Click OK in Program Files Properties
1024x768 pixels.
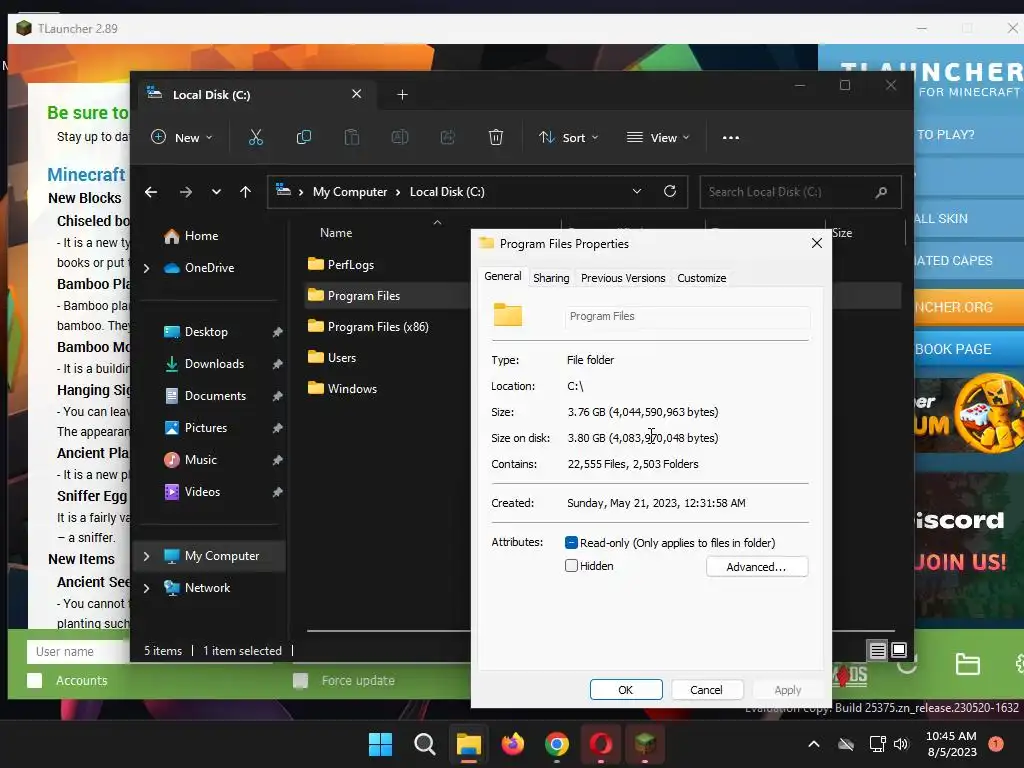[x=626, y=690]
